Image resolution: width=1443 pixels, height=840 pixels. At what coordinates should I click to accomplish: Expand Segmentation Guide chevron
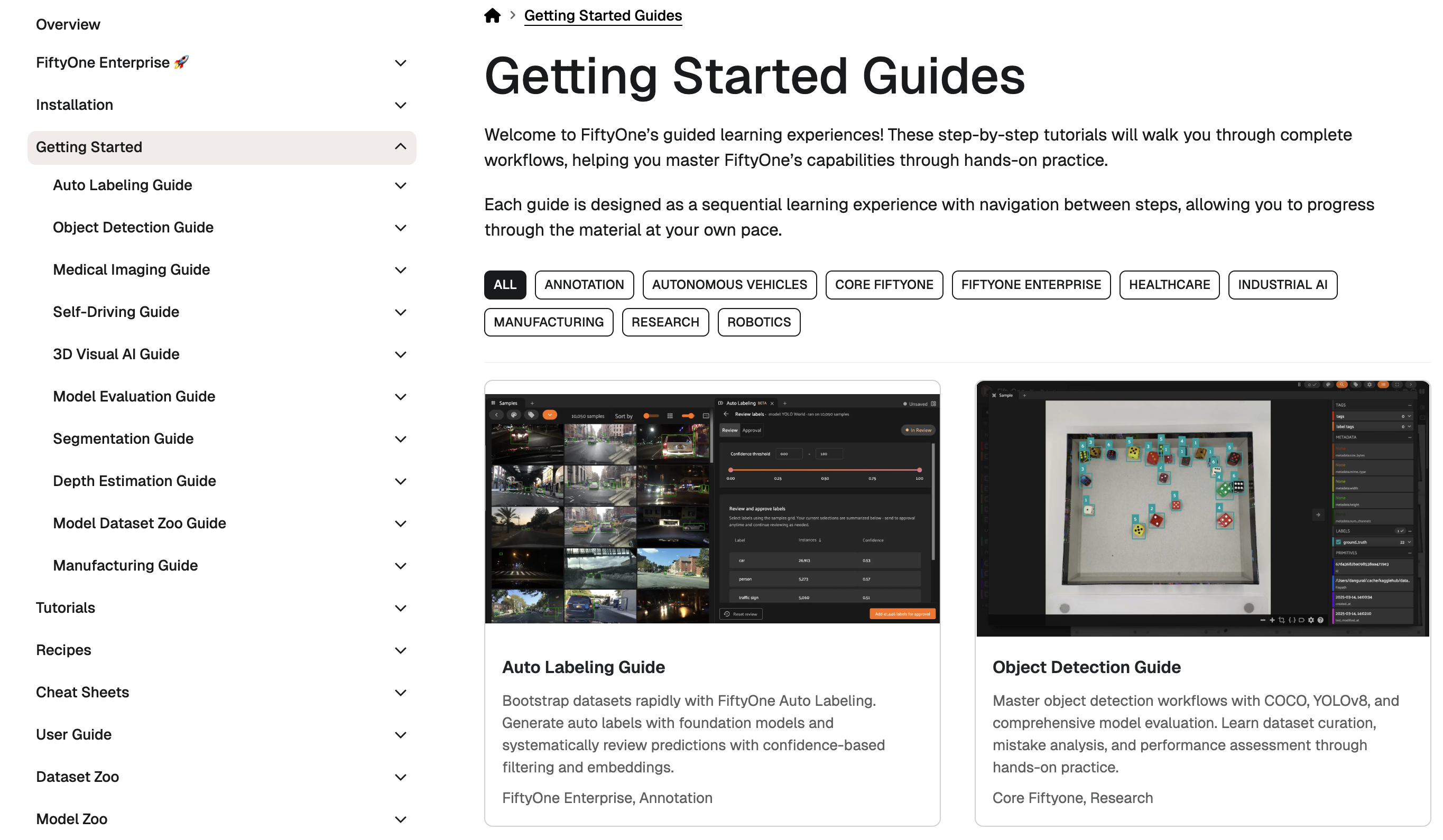[x=400, y=440]
